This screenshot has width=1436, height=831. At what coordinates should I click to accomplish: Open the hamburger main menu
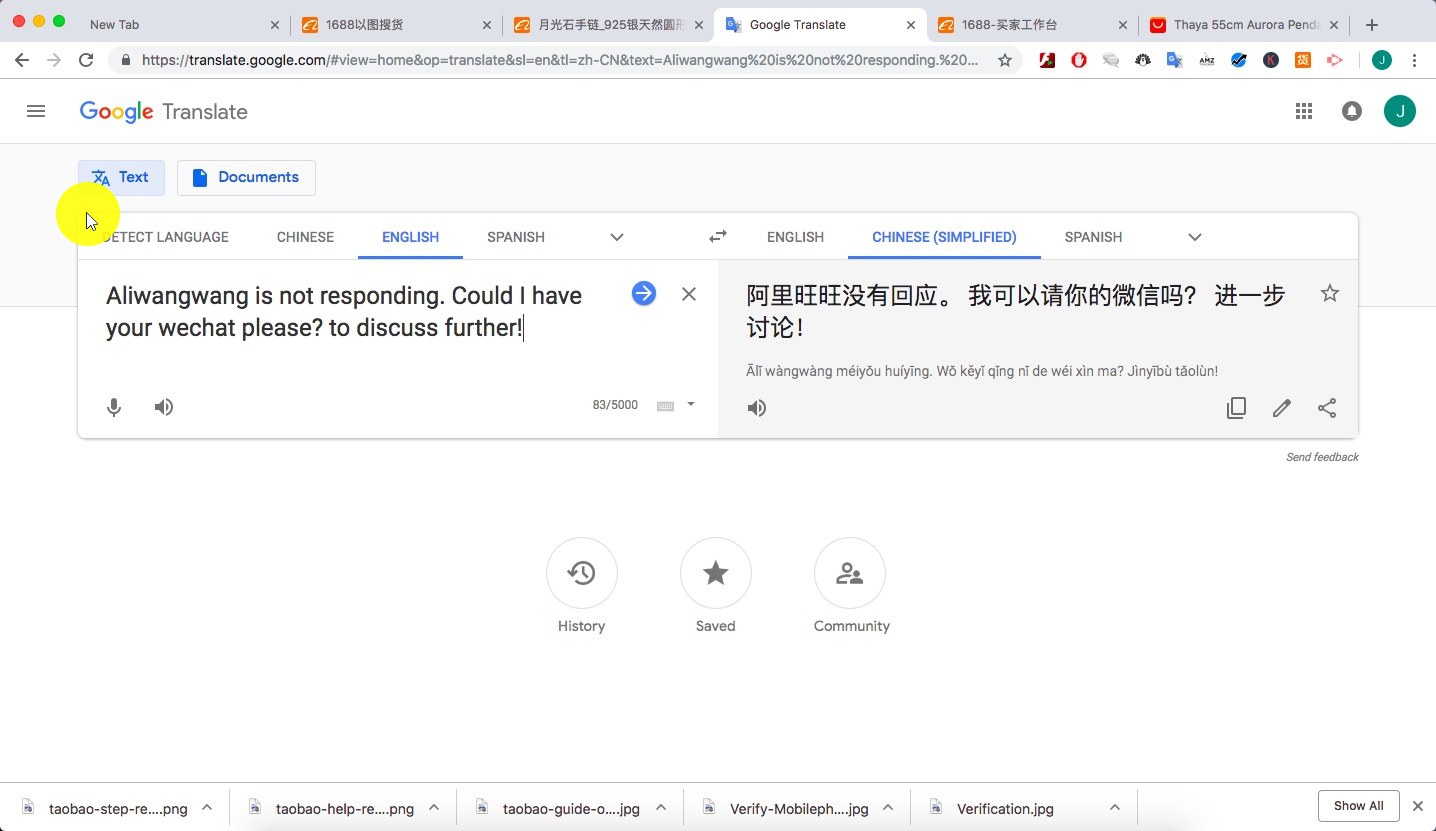pyautogui.click(x=36, y=112)
